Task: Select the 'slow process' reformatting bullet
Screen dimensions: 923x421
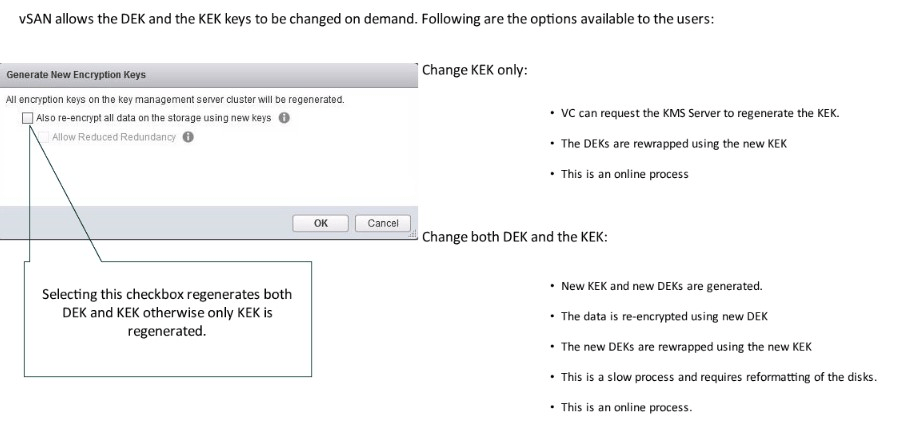Action: 718,377
